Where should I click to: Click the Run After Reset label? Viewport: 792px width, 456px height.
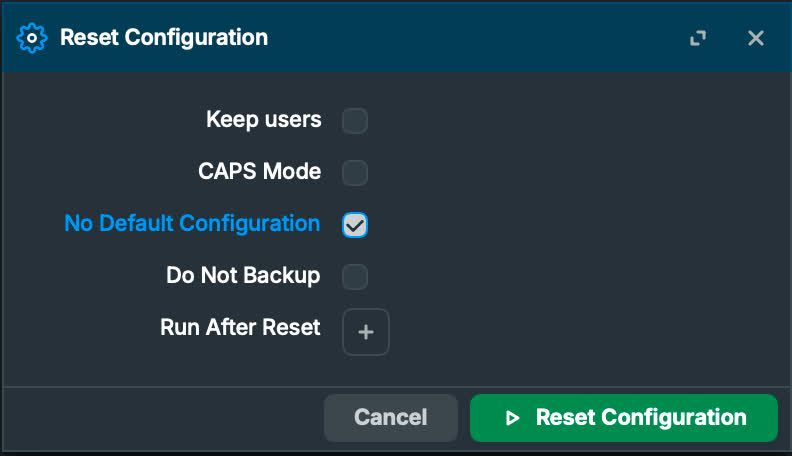point(240,327)
